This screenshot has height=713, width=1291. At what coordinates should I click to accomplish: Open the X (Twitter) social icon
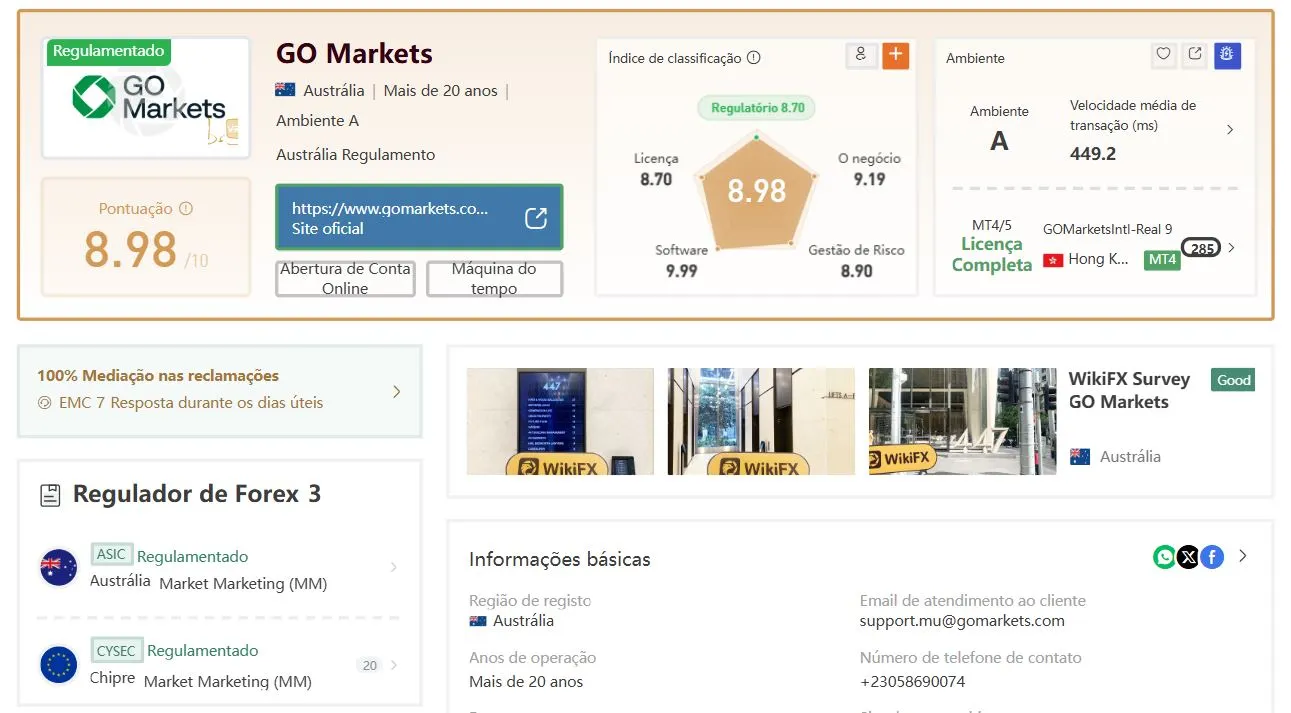click(1188, 557)
